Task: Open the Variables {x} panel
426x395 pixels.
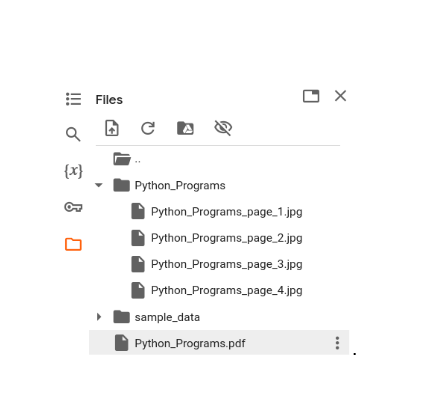Action: [x=73, y=171]
